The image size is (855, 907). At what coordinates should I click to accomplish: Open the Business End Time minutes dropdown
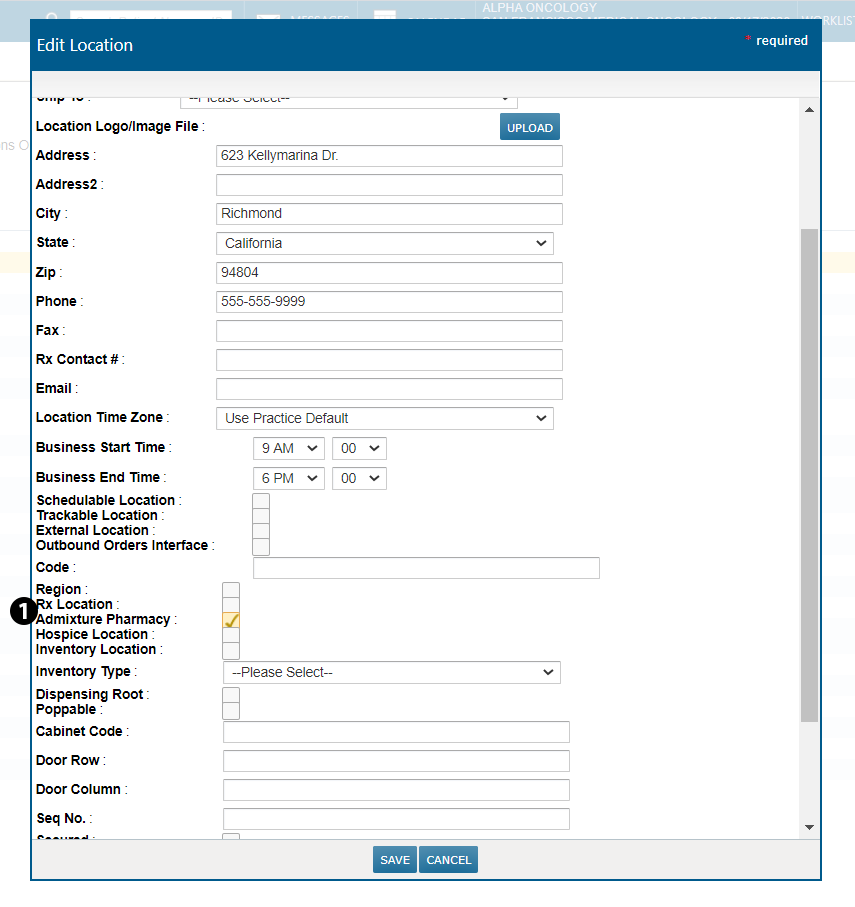point(359,478)
